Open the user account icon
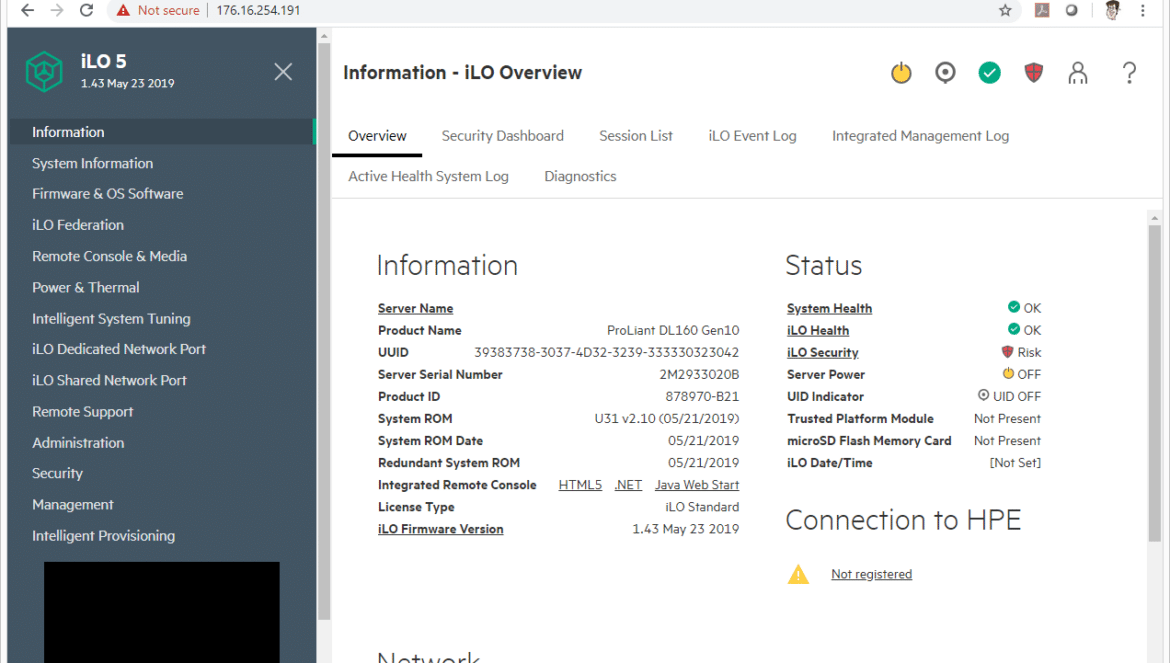The image size is (1170, 663). click(1077, 72)
